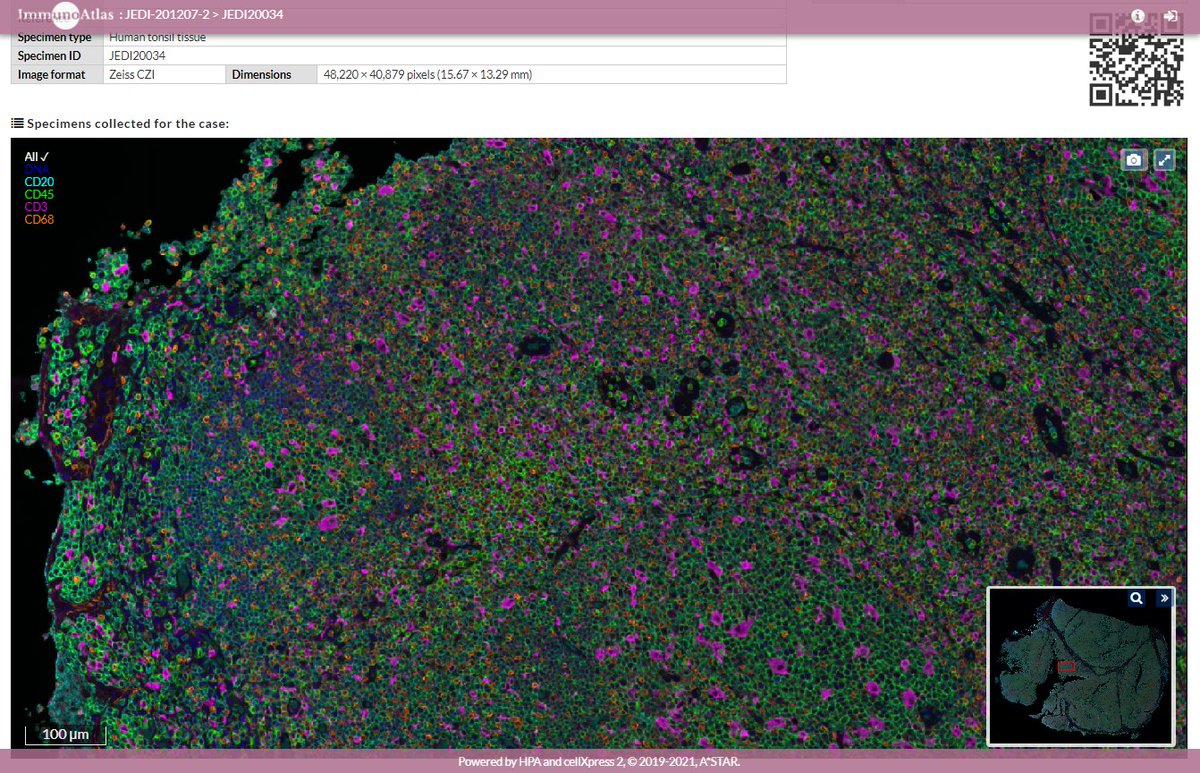Expand viewer to fullscreen
The height and width of the screenshot is (773, 1200).
[x=1164, y=160]
